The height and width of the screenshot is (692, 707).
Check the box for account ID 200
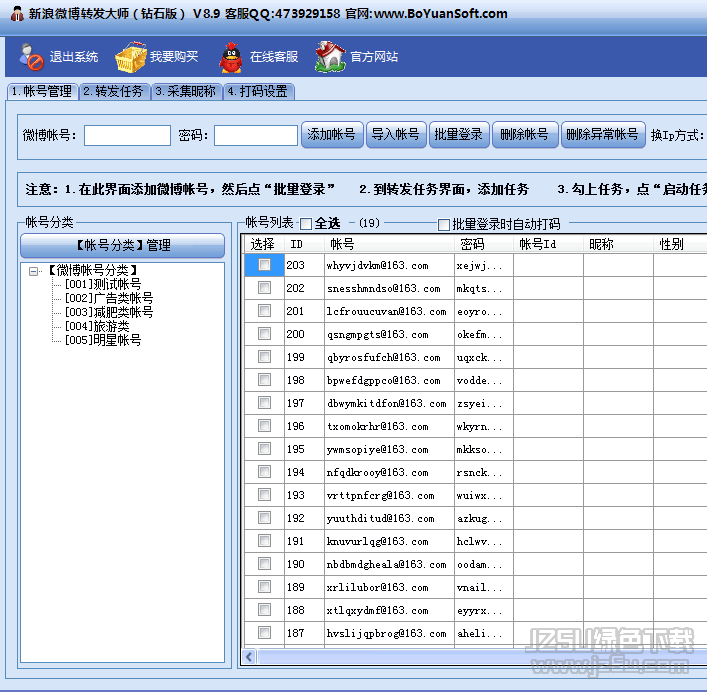[265, 334]
